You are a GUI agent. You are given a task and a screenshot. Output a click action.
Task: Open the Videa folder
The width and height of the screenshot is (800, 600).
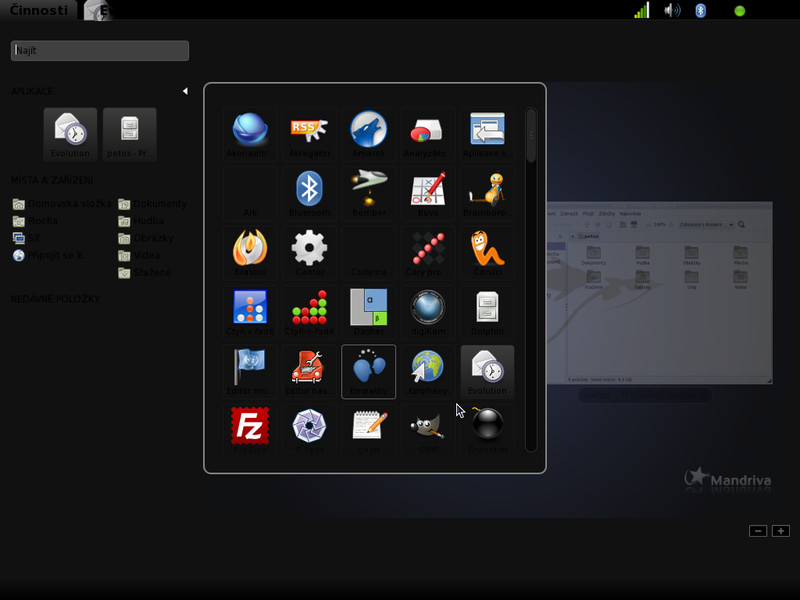[139, 255]
